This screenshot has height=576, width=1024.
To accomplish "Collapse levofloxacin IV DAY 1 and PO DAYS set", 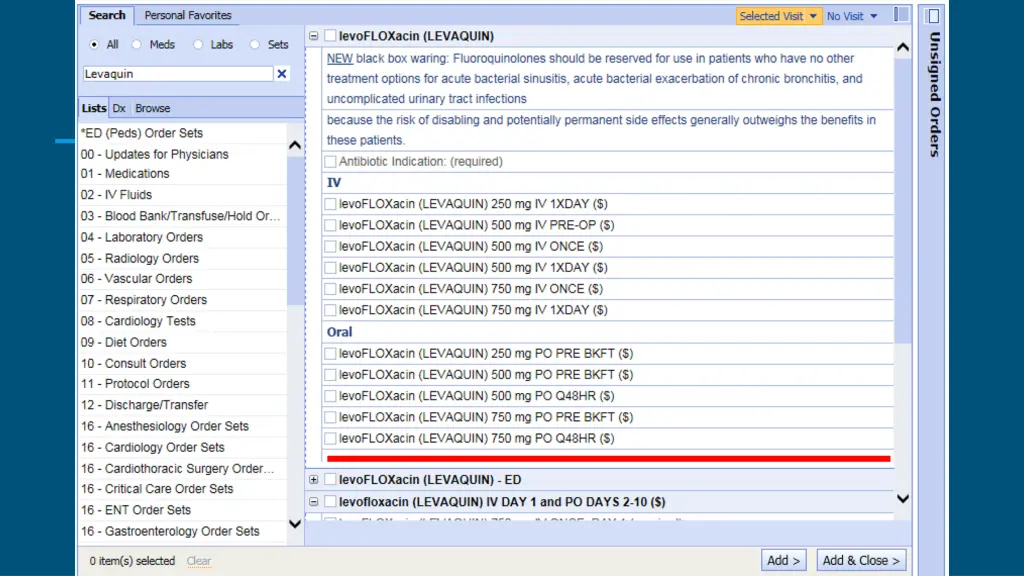I will pos(313,502).
